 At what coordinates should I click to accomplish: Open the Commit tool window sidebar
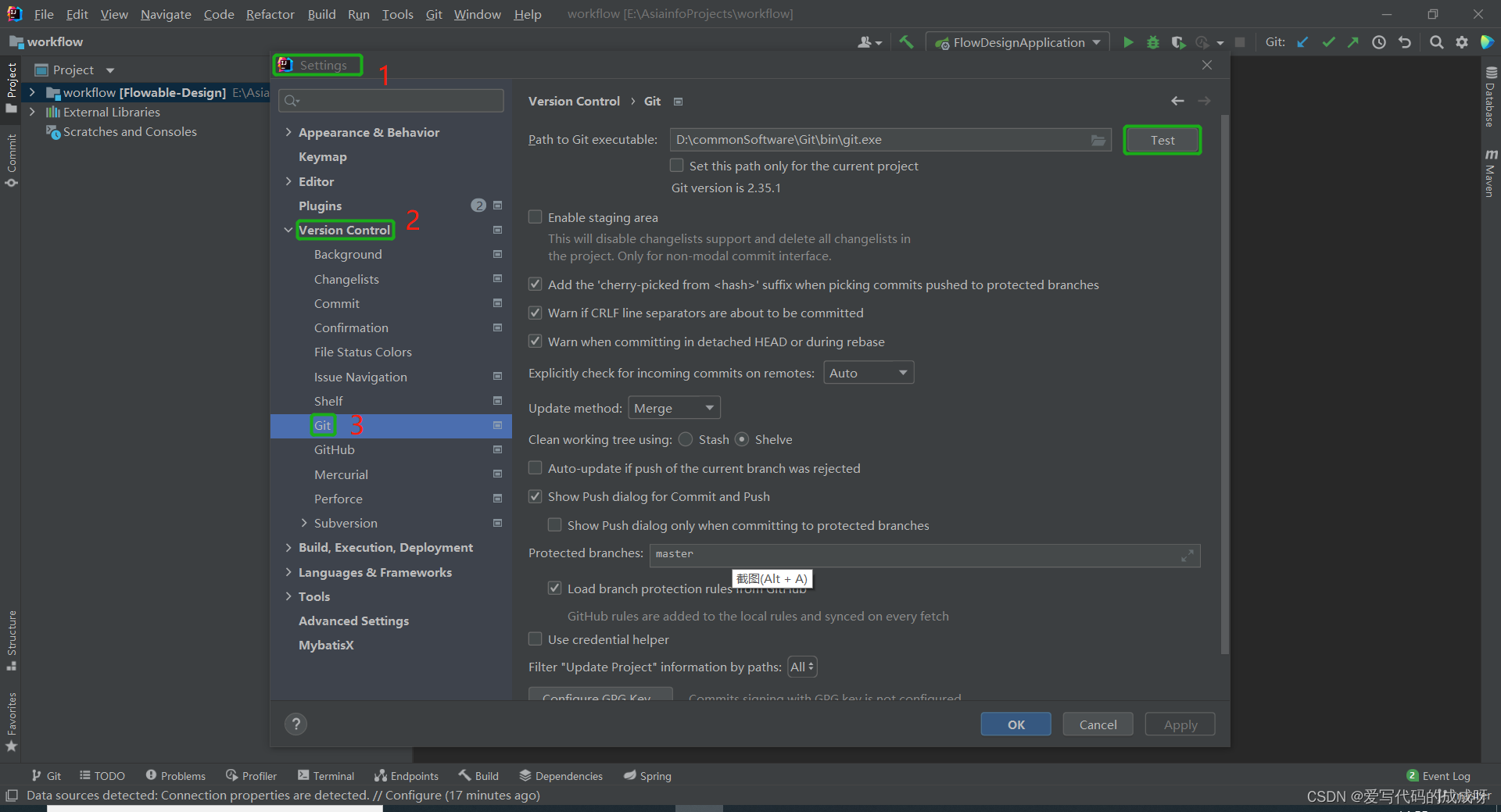[x=12, y=160]
